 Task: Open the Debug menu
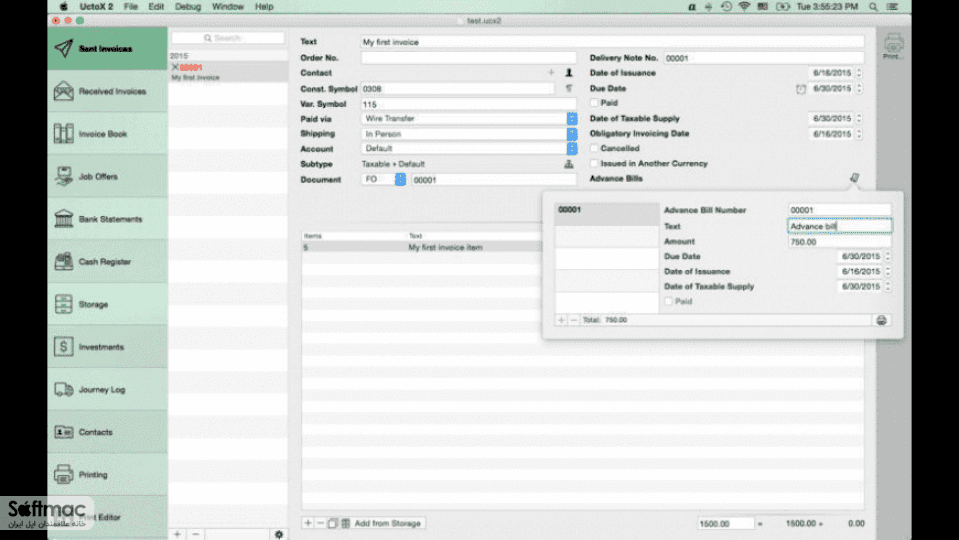(188, 7)
